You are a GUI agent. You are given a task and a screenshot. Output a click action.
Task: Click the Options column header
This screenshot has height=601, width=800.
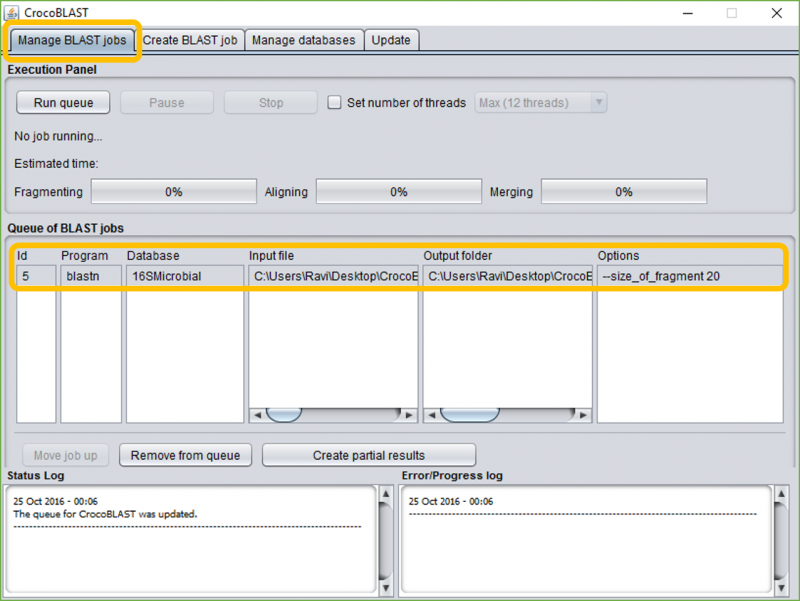pos(618,256)
